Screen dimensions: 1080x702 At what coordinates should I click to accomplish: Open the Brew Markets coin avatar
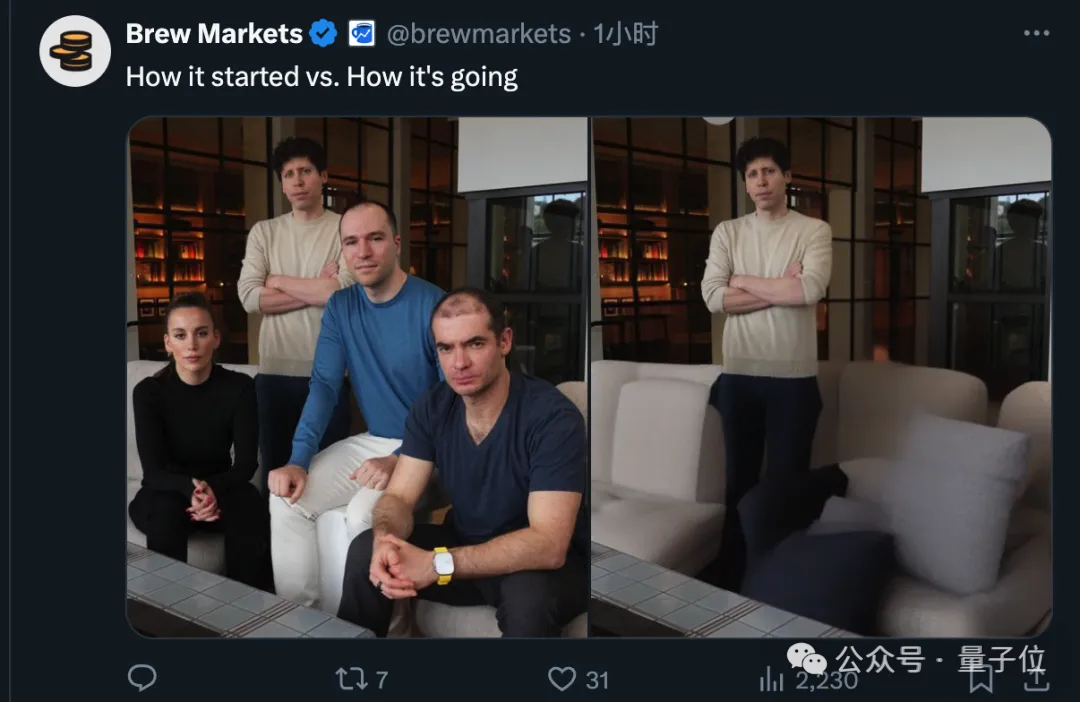pyautogui.click(x=75, y=51)
